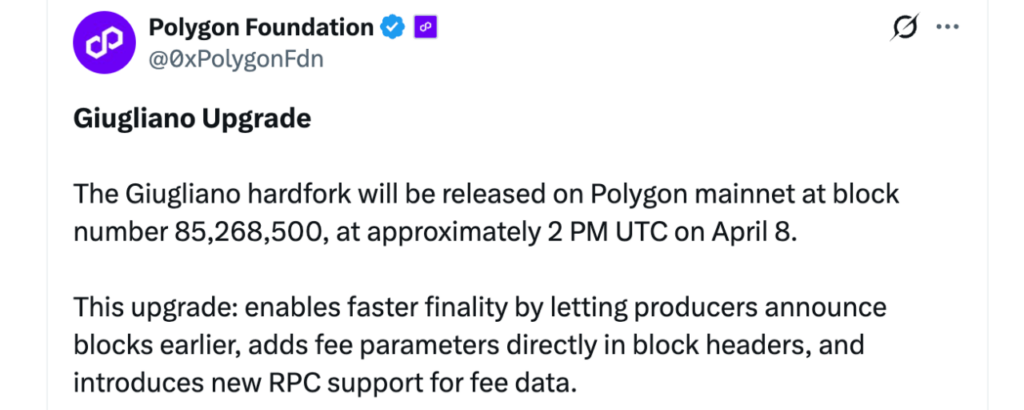Screen dimensions: 1024x410
Task: Click the blue verified checkmark badge
Action: point(393,29)
